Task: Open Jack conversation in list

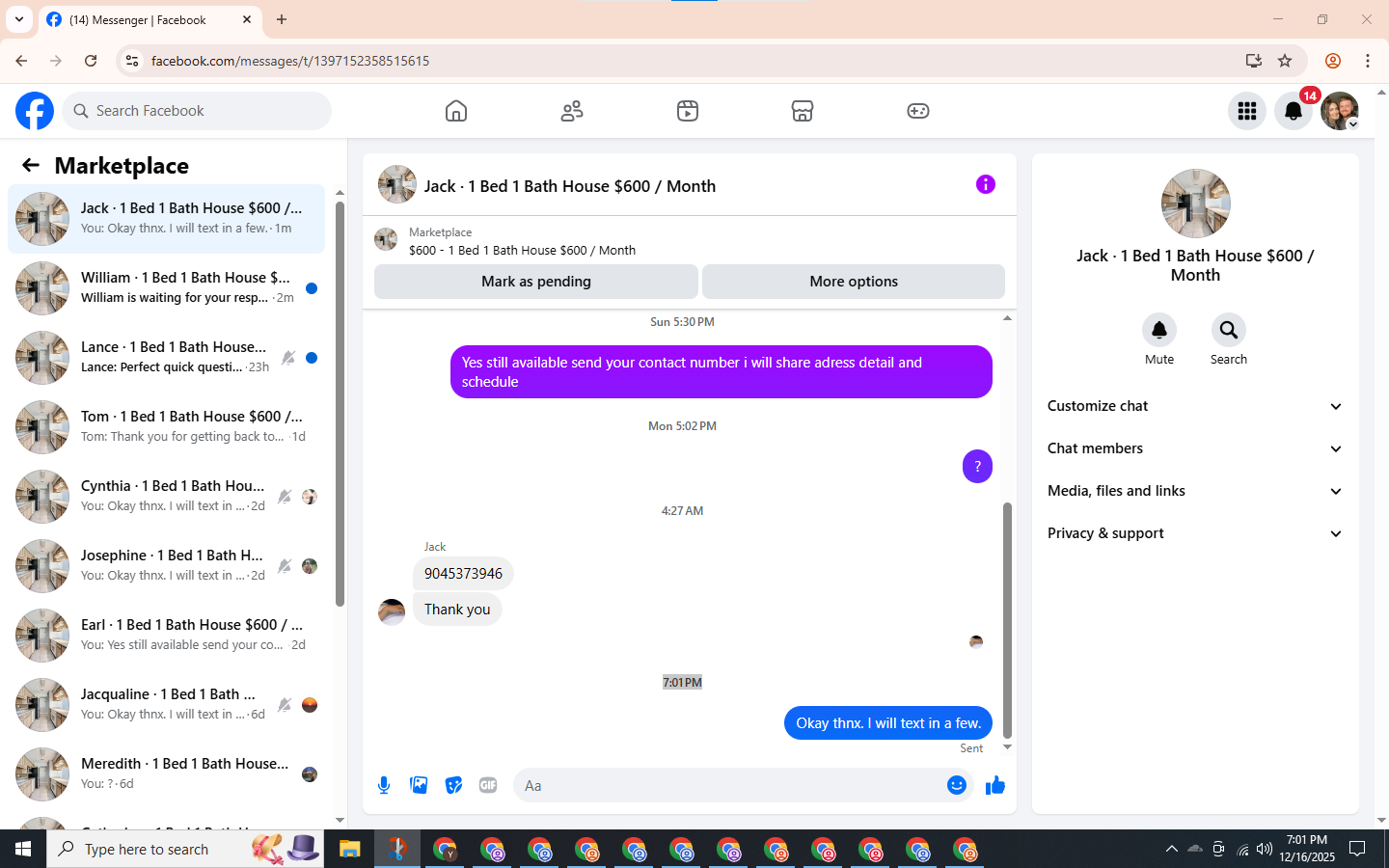Action: (x=166, y=219)
